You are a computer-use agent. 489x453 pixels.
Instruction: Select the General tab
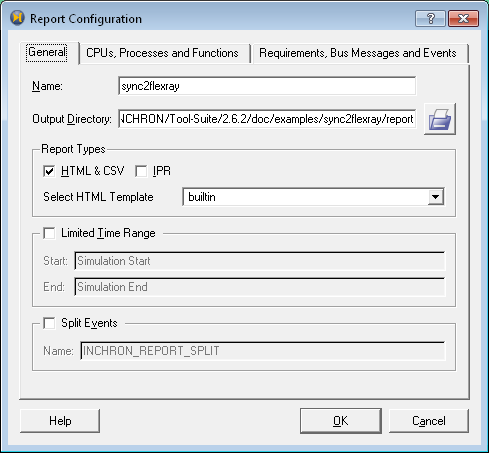[x=47, y=52]
